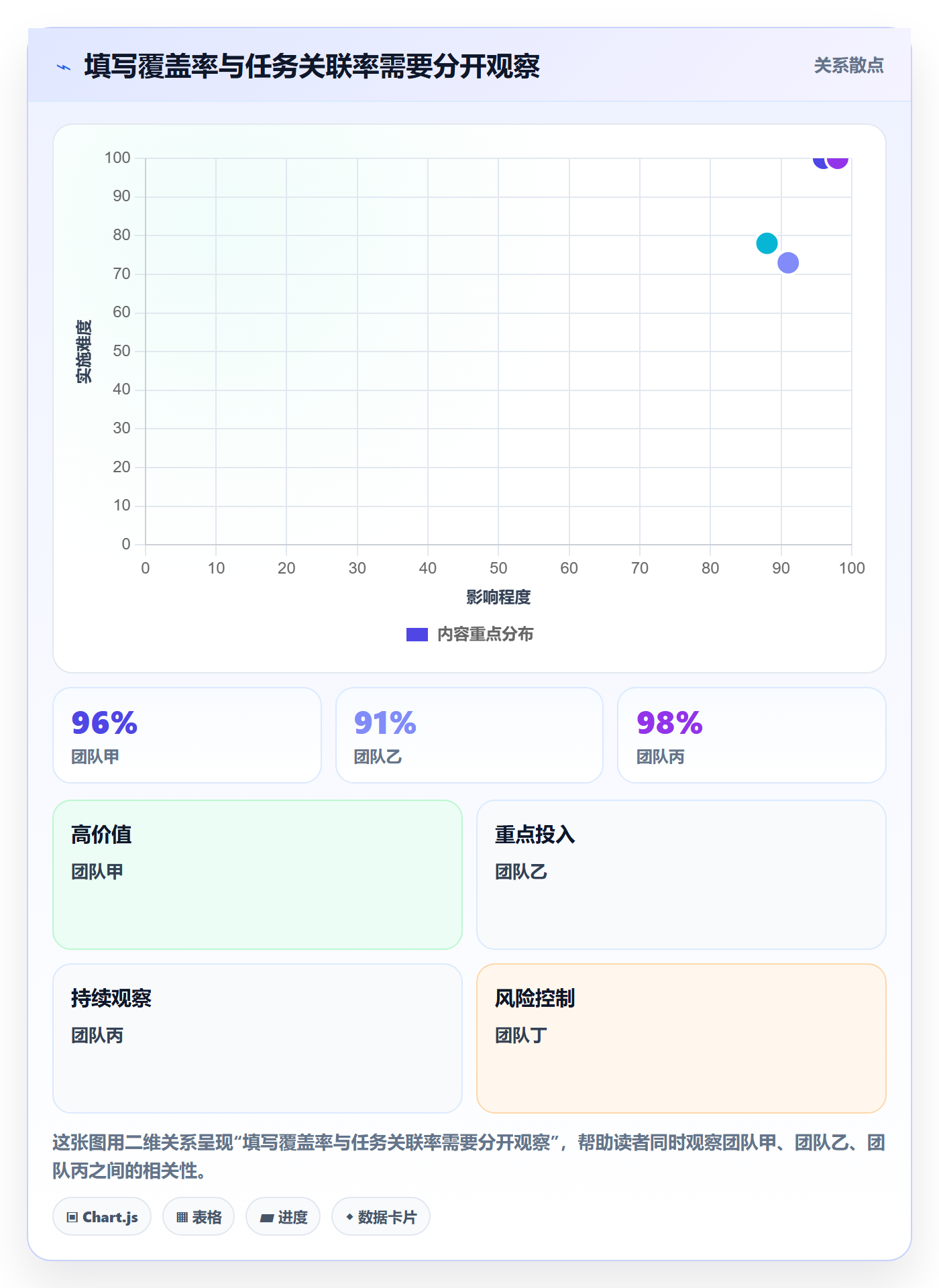Select the 98% 团队丙 stat card
Viewport: 939px width, 1288px height.
752,735
